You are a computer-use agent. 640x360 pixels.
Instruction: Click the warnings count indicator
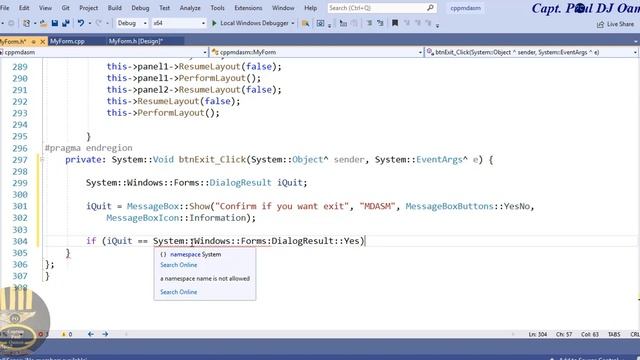click(67, 334)
